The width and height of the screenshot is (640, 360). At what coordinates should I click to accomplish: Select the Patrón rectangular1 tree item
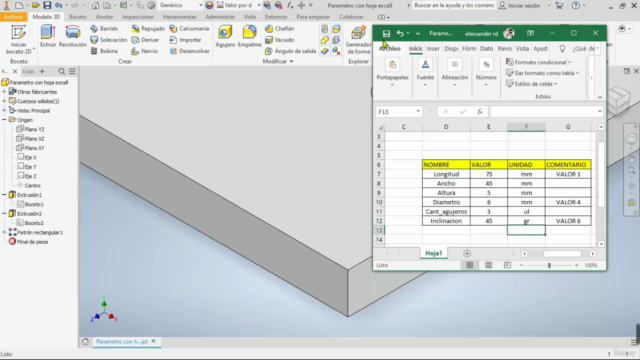pos(36,233)
